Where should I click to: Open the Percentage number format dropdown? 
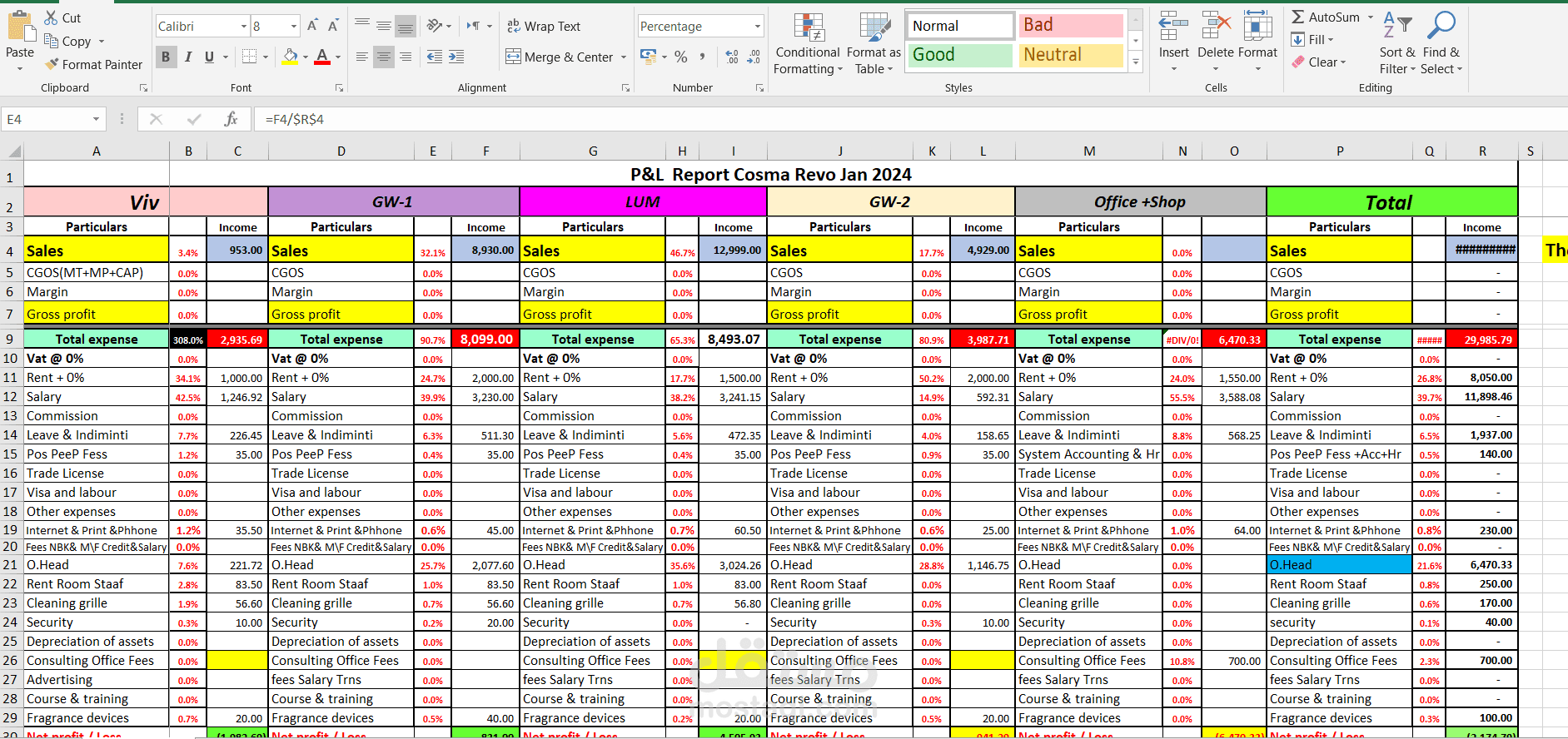(758, 27)
